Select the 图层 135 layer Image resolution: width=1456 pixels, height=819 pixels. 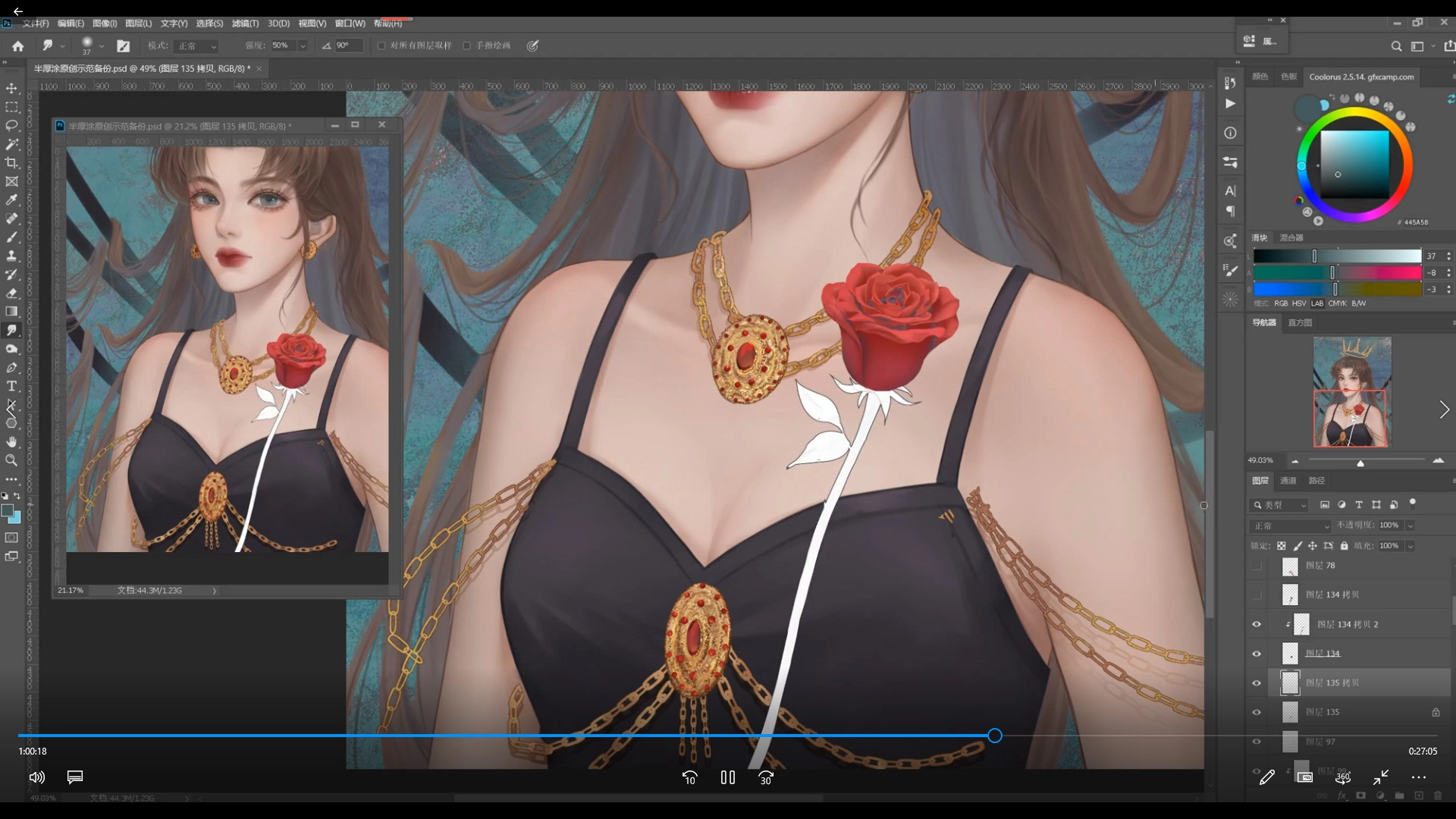click(1323, 712)
